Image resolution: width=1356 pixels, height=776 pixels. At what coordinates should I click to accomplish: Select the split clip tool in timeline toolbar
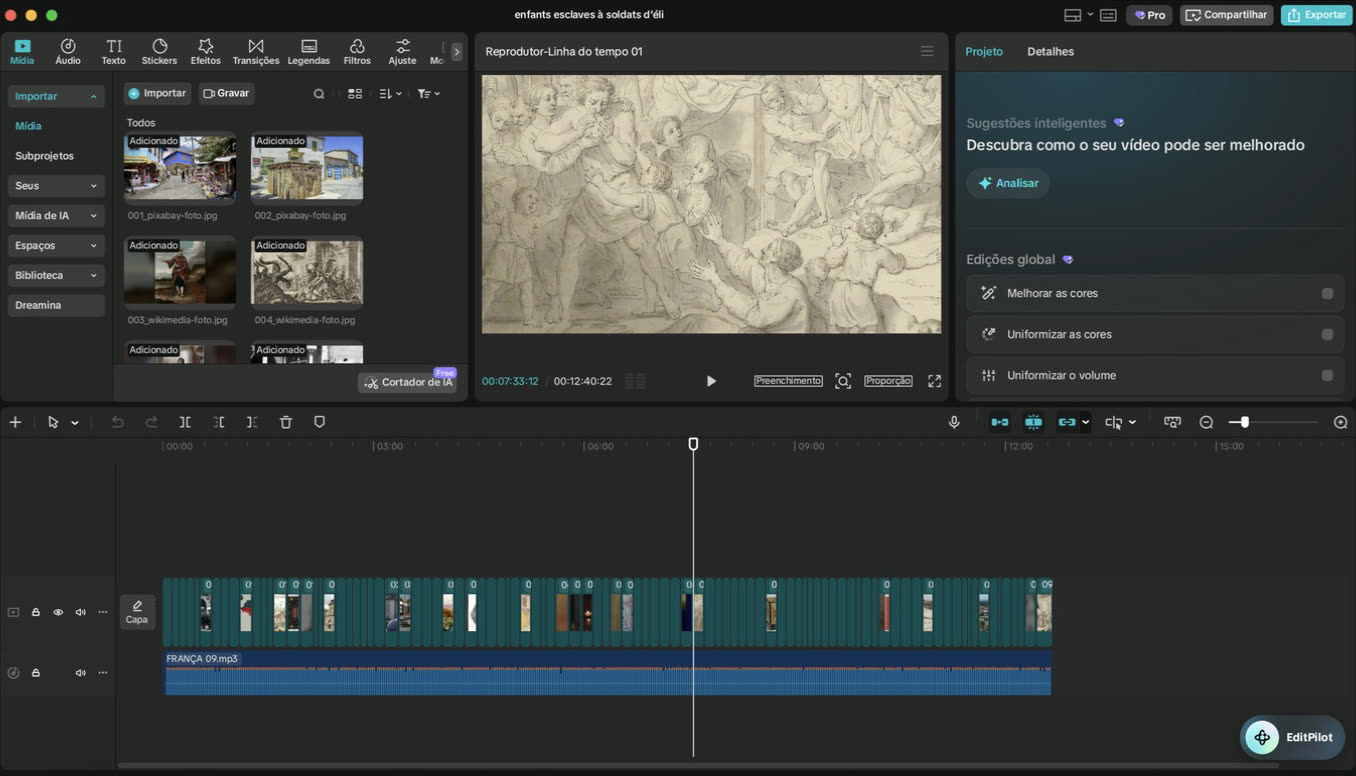pos(185,422)
